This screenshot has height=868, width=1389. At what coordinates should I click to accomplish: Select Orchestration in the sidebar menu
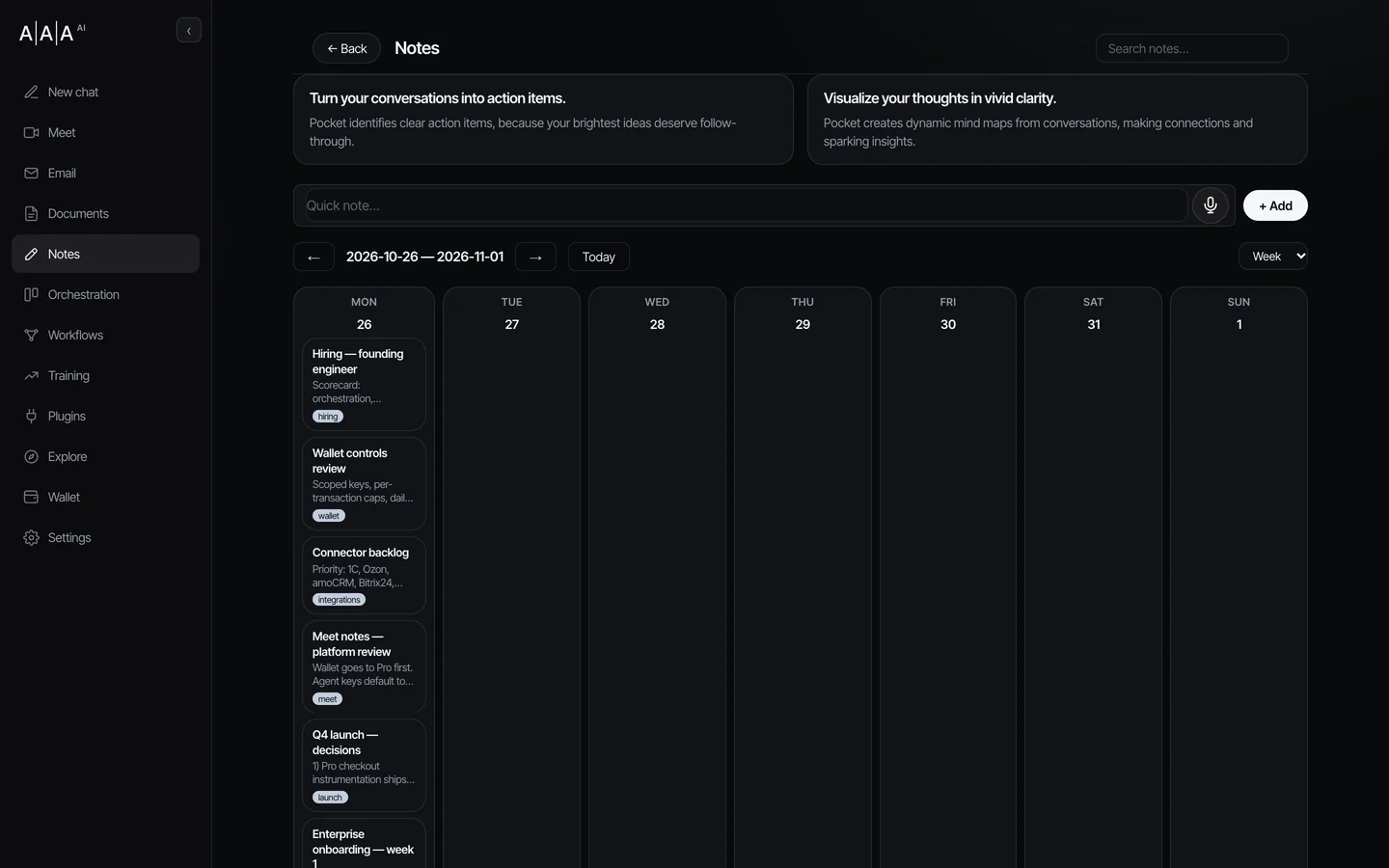click(84, 295)
